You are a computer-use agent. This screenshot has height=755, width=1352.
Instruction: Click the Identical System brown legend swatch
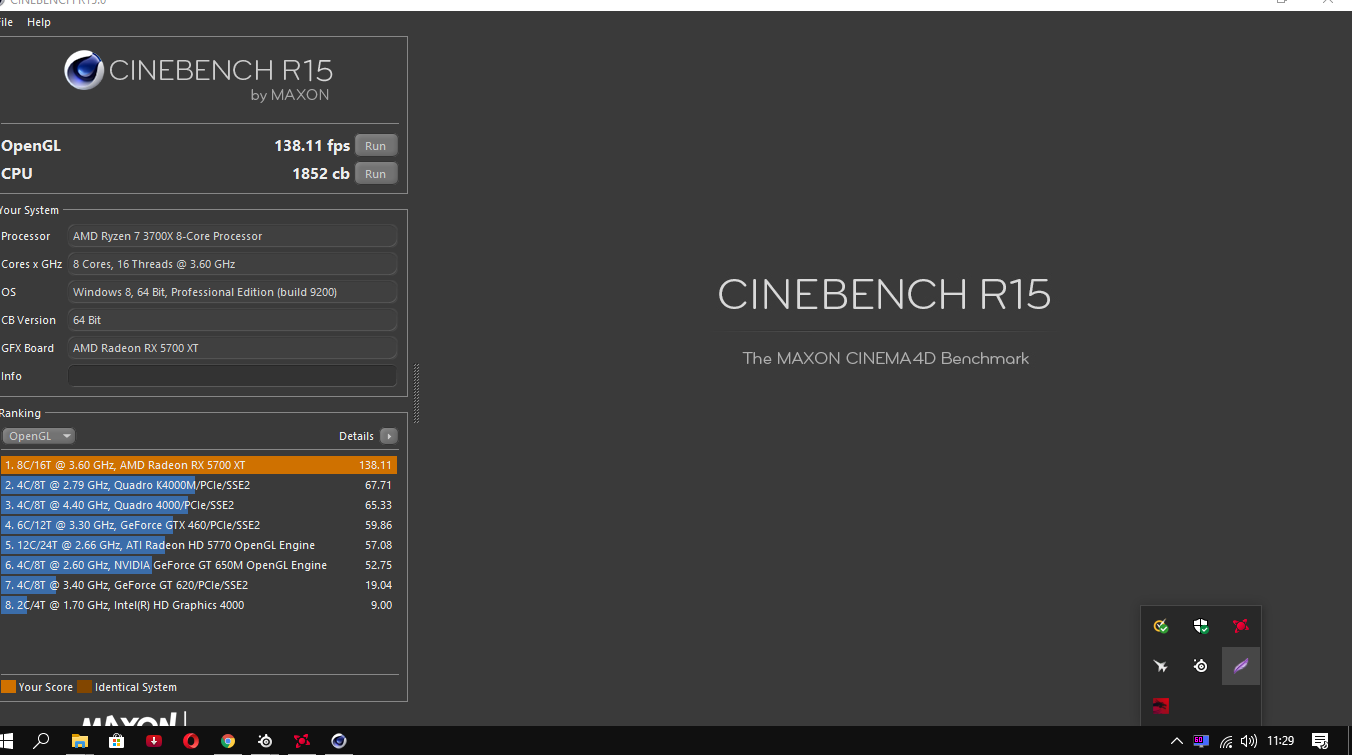click(x=85, y=687)
